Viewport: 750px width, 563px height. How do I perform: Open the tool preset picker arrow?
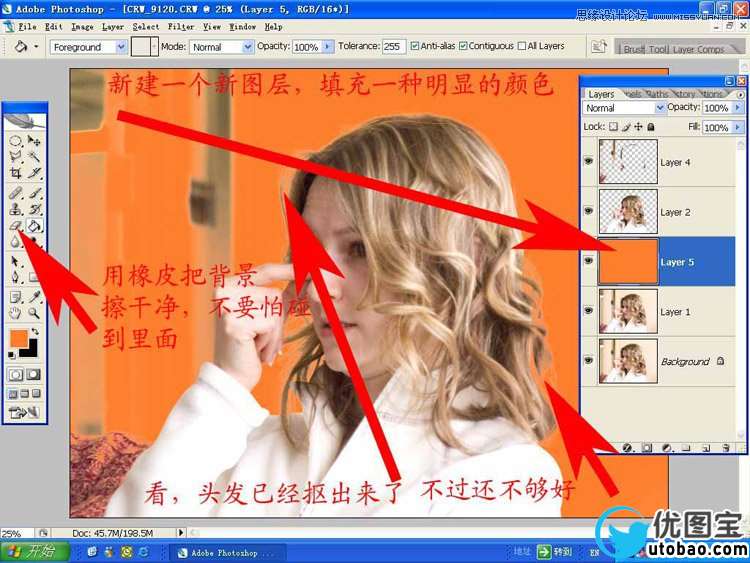pyautogui.click(x=36, y=47)
